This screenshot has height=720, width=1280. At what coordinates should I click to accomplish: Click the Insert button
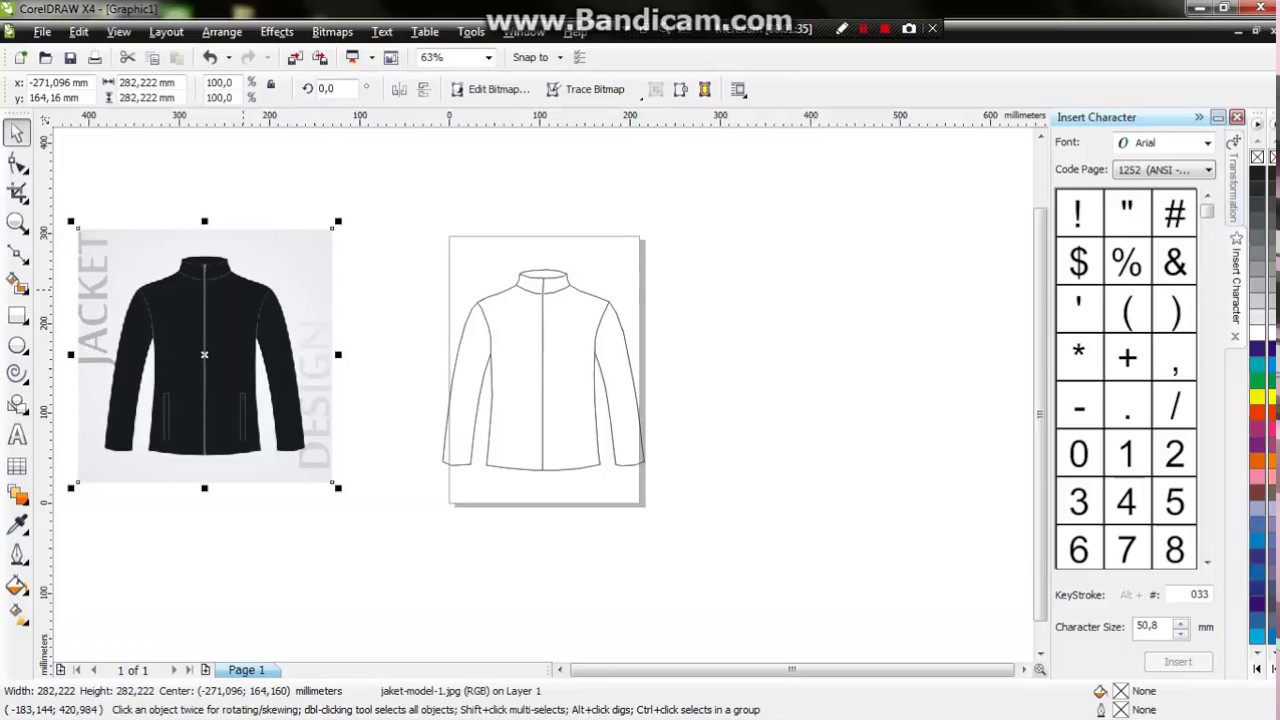tap(1178, 662)
